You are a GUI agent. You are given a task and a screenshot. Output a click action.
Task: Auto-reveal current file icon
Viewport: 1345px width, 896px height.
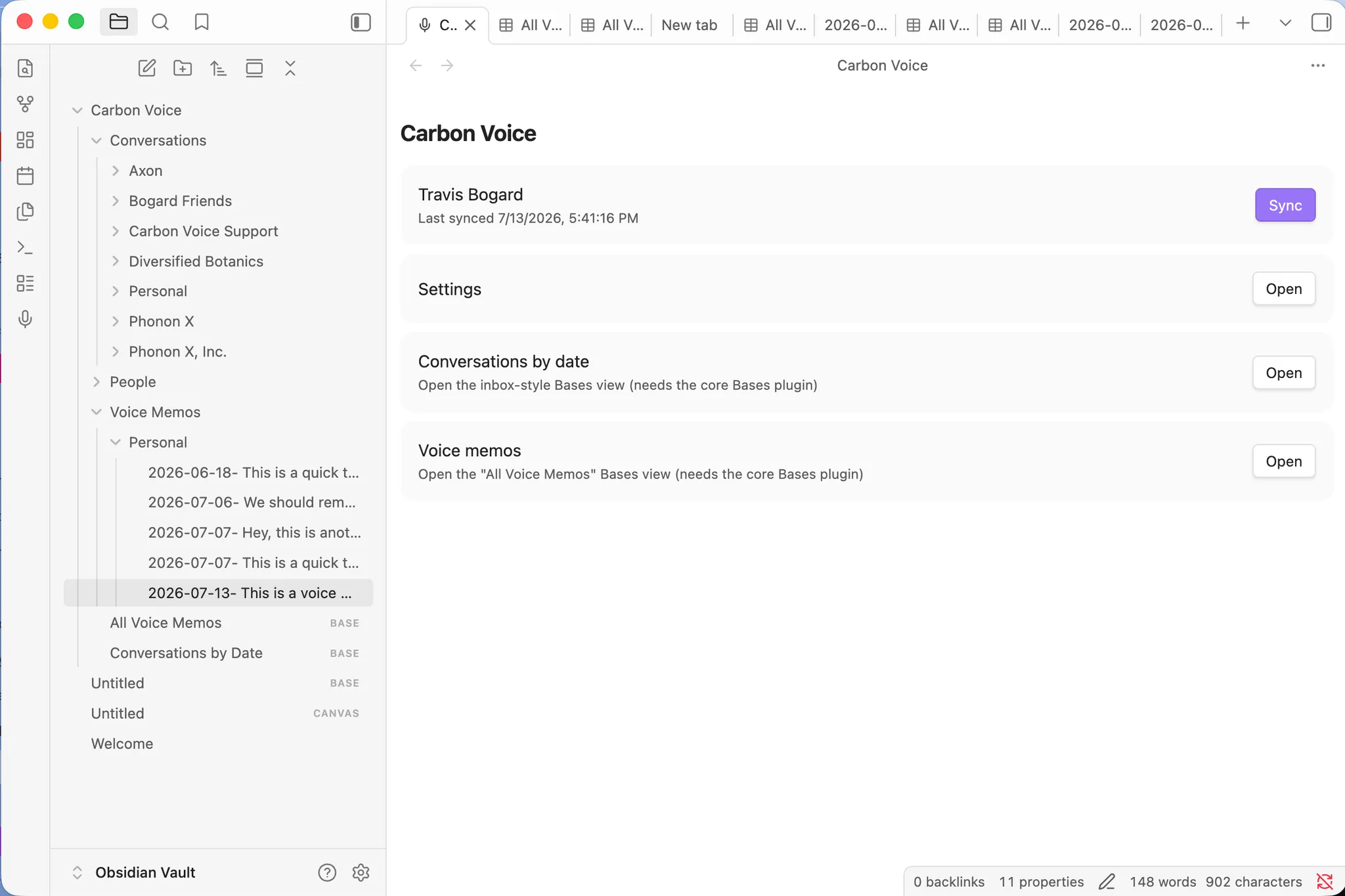coord(254,68)
